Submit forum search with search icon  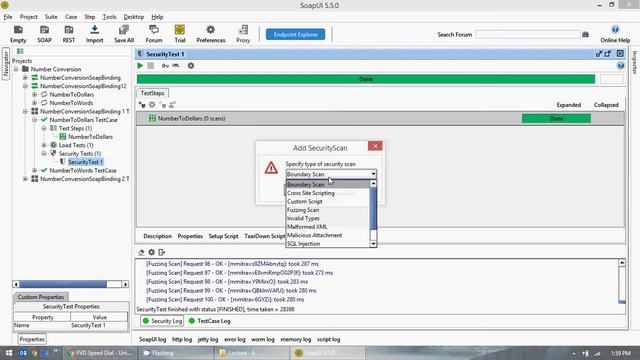(585, 35)
